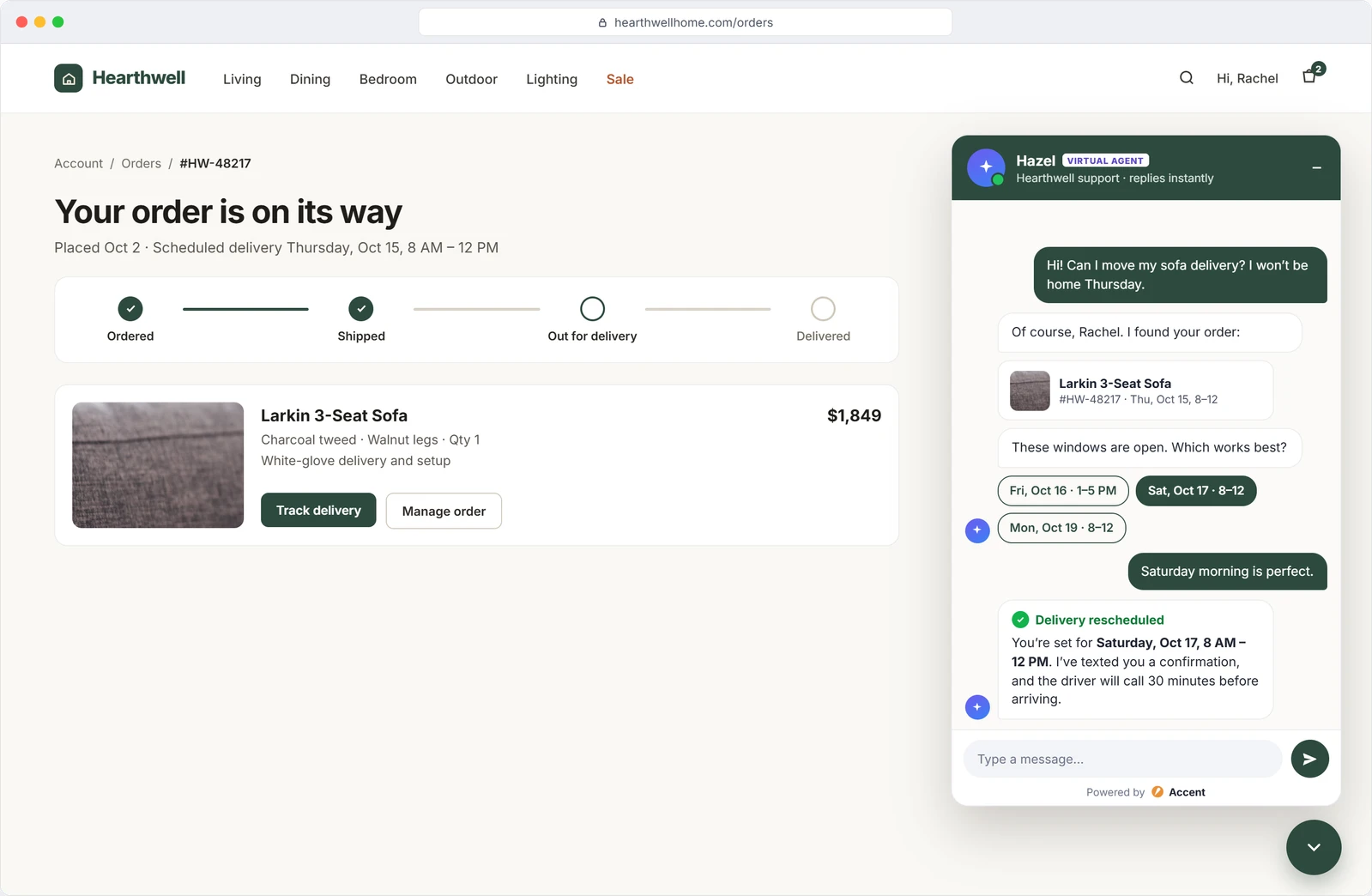This screenshot has height=896, width=1372.
Task: Open the Living menu
Action: pos(242,79)
